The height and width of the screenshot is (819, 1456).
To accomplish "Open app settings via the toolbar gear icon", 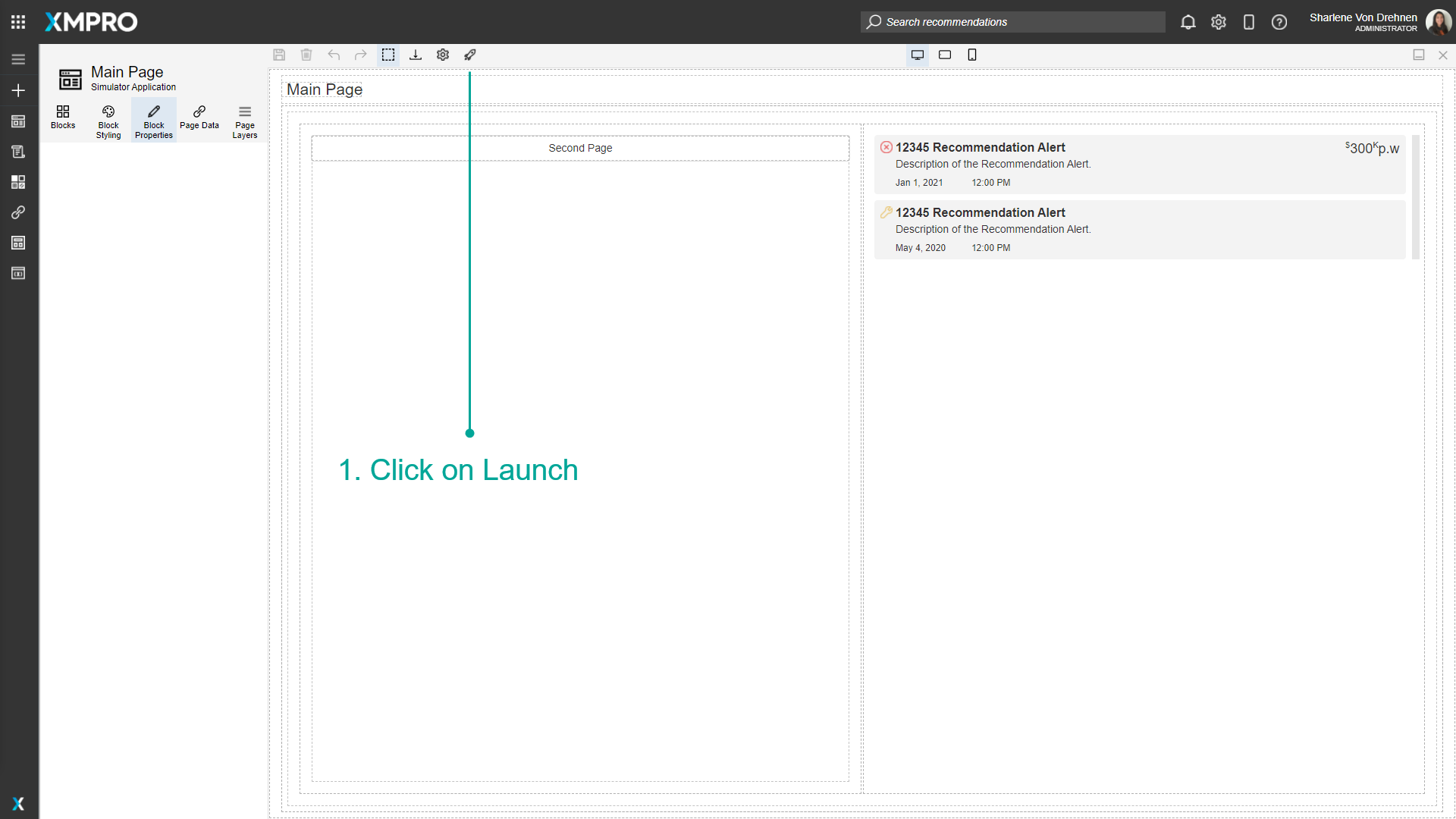I will tap(442, 55).
